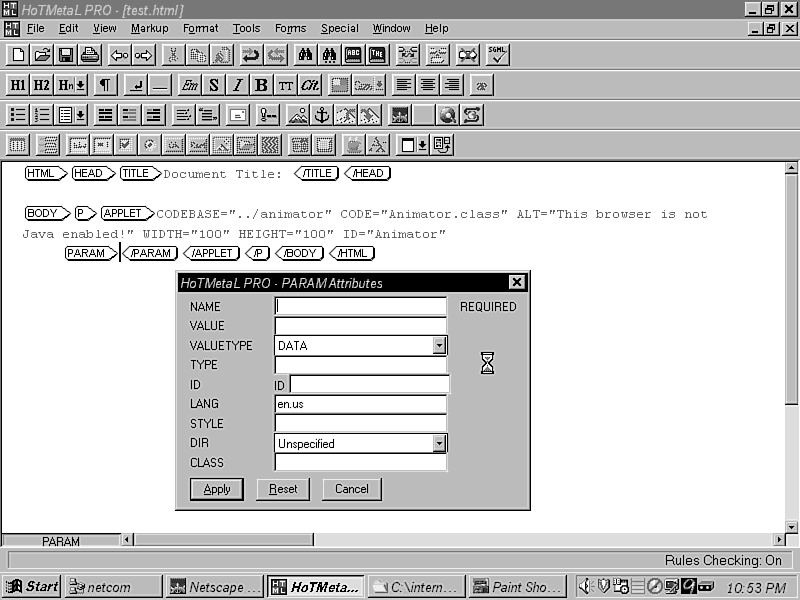
Task: Insert an anchor link
Action: (x=321, y=115)
